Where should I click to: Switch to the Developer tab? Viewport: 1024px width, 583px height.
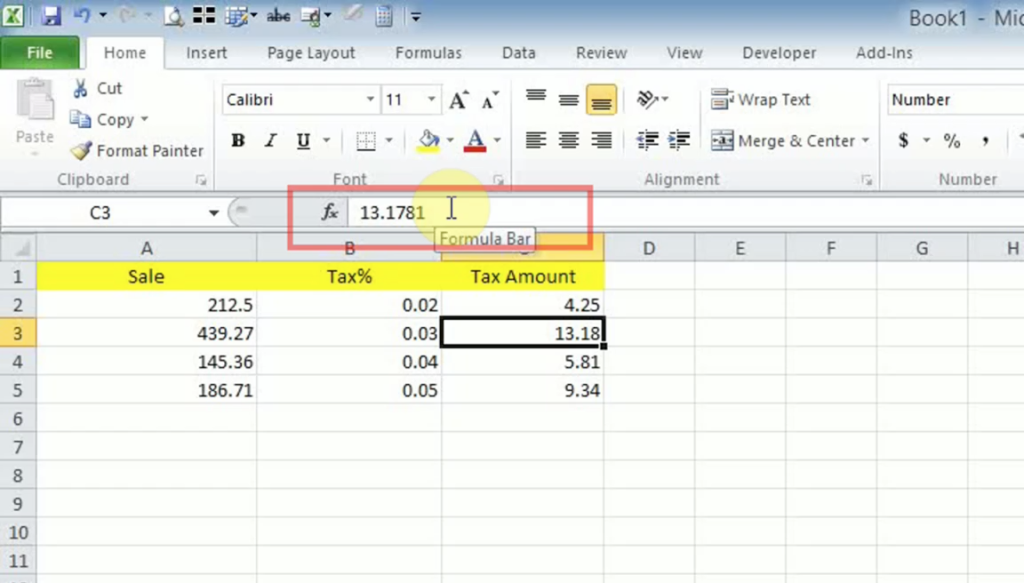pos(779,53)
